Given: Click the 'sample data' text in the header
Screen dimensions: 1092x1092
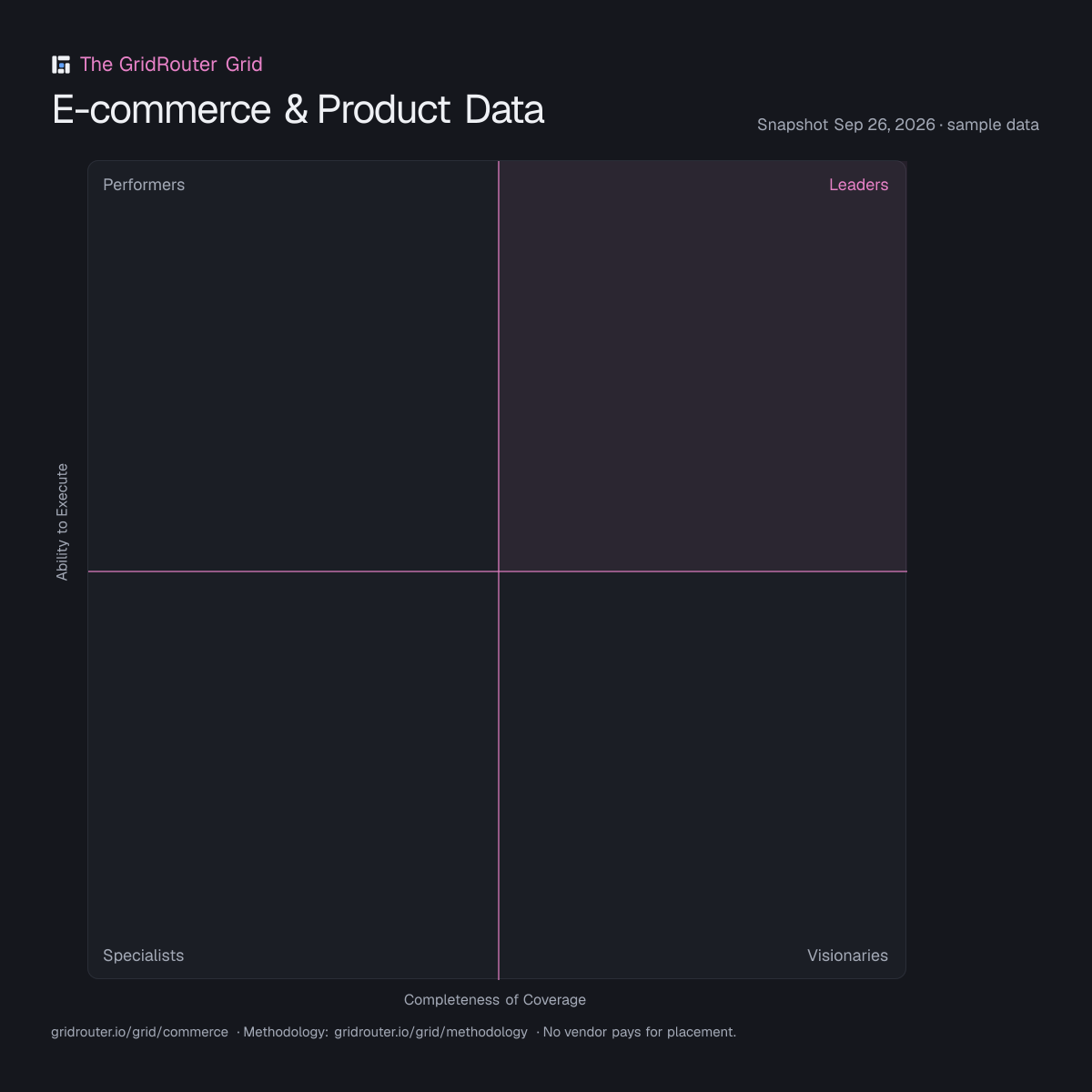Looking at the screenshot, I should (993, 125).
